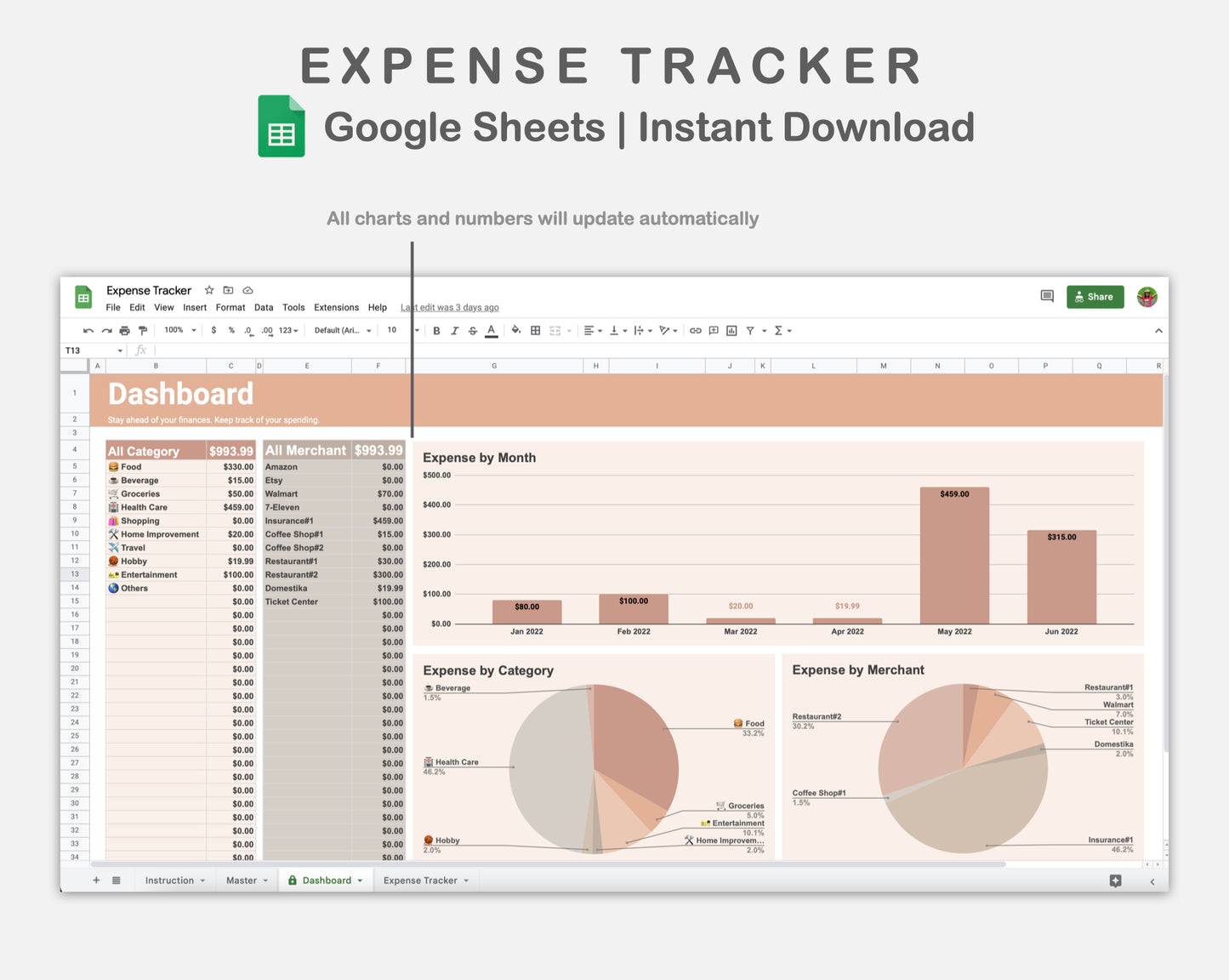Toggle bold formatting

(x=436, y=330)
